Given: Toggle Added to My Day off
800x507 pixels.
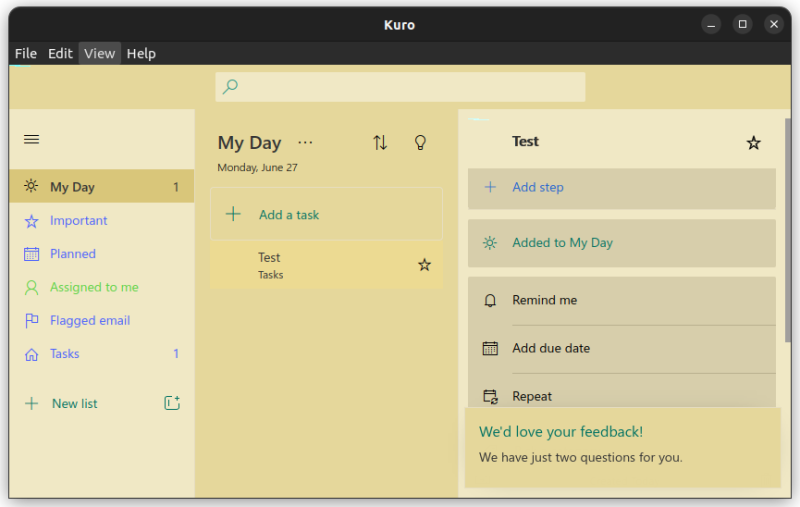Looking at the screenshot, I should [x=560, y=243].
